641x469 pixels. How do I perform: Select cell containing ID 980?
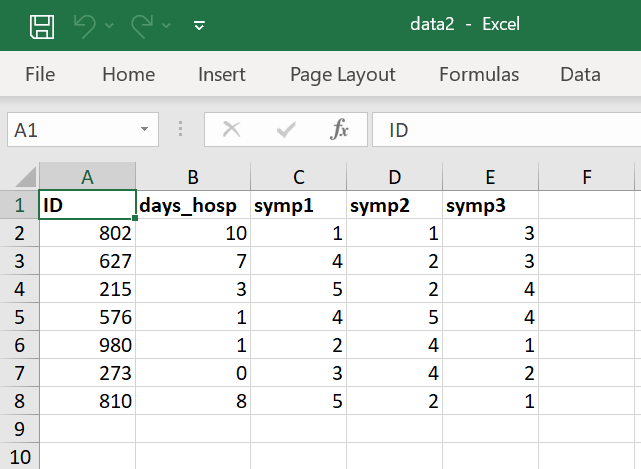coord(88,345)
